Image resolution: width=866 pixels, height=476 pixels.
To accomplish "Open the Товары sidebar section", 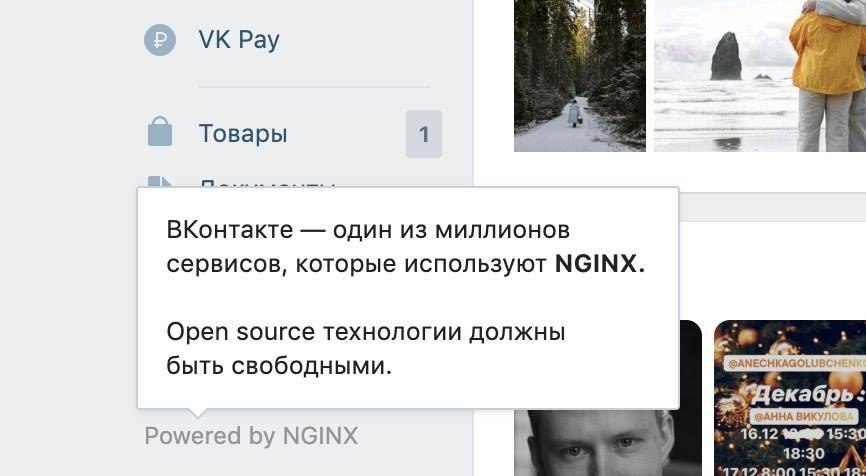I will tap(243, 134).
